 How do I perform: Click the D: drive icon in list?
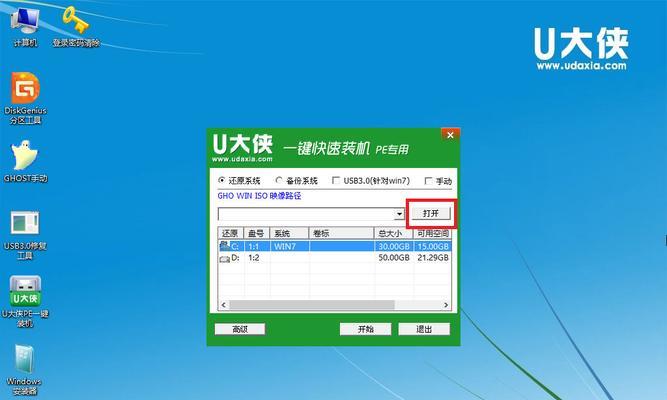(225, 258)
